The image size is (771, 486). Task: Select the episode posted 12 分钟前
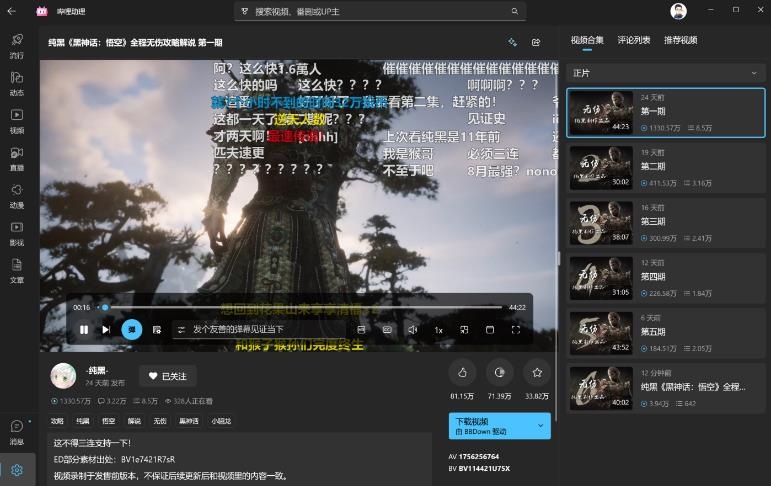(665, 388)
